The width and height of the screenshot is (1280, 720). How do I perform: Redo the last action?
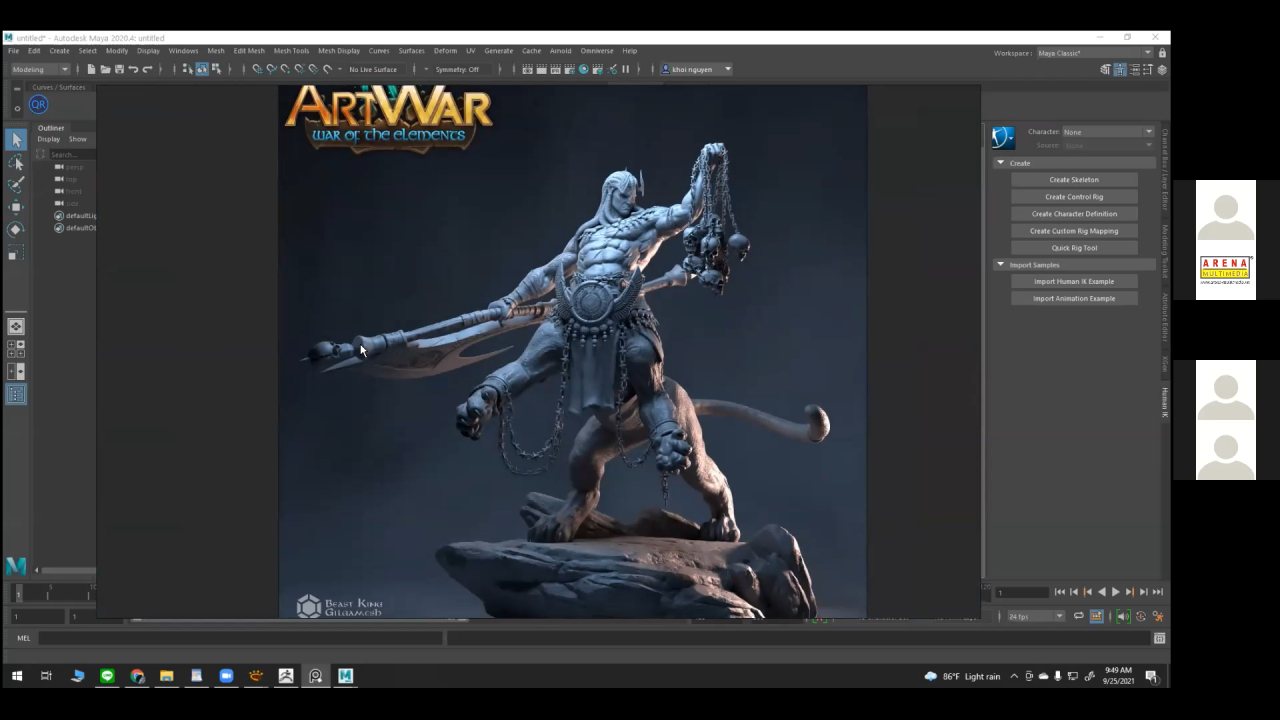(x=147, y=69)
